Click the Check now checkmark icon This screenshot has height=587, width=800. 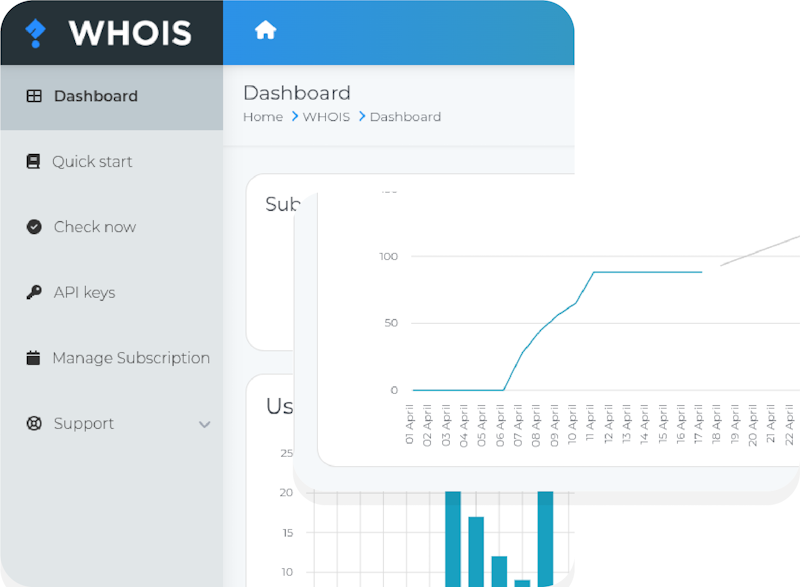click(34, 226)
